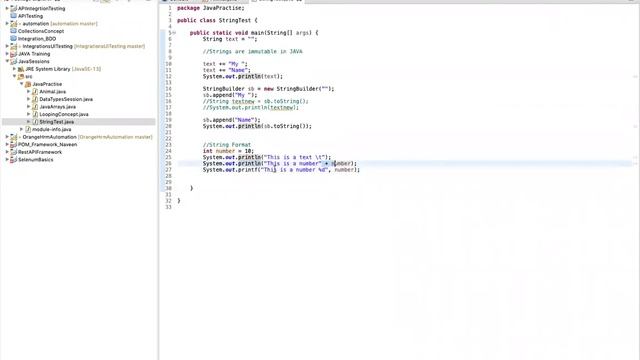Click the DataTypesSession.java file icon

coord(35,99)
